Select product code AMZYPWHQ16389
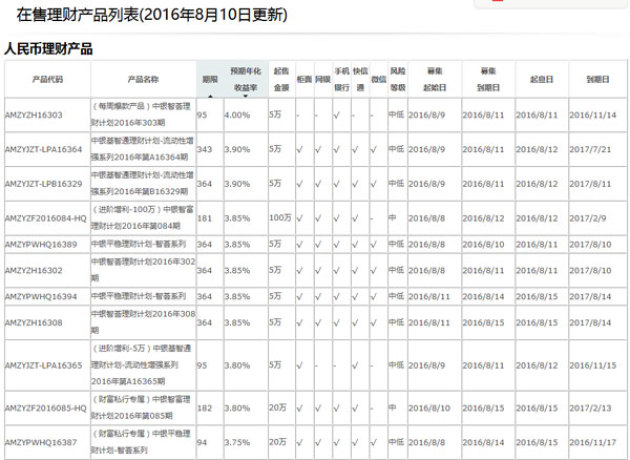The height and width of the screenshot is (460, 630). 41,244
